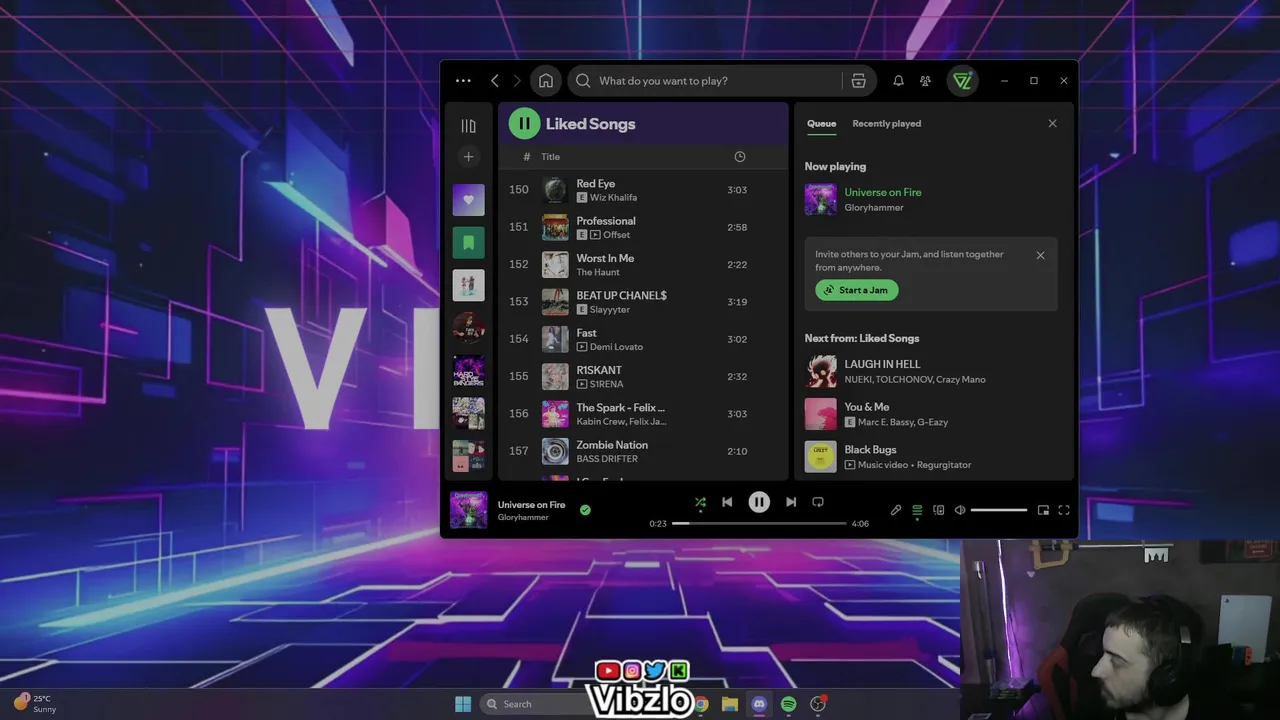The width and height of the screenshot is (1280, 720).
Task: Expand Your Library sidebar
Action: click(x=468, y=126)
